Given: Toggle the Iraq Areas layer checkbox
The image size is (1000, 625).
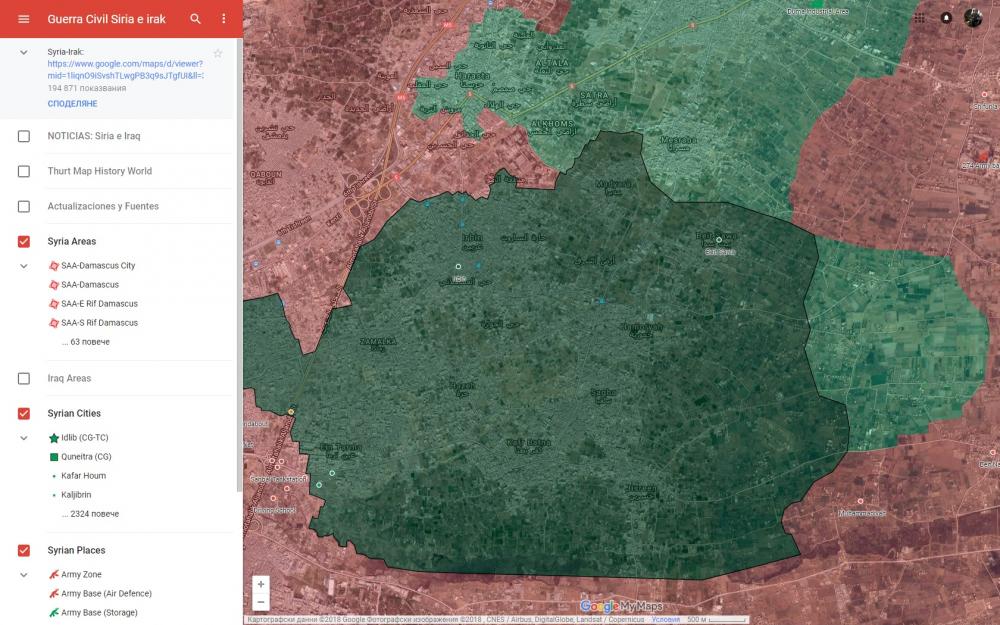Looking at the screenshot, I should click(24, 379).
